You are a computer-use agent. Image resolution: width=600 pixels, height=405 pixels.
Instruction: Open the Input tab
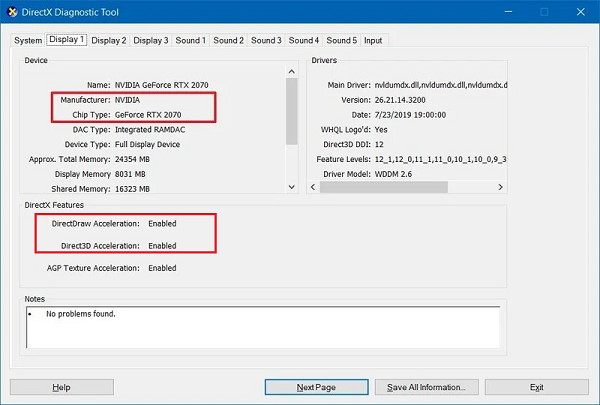373,40
